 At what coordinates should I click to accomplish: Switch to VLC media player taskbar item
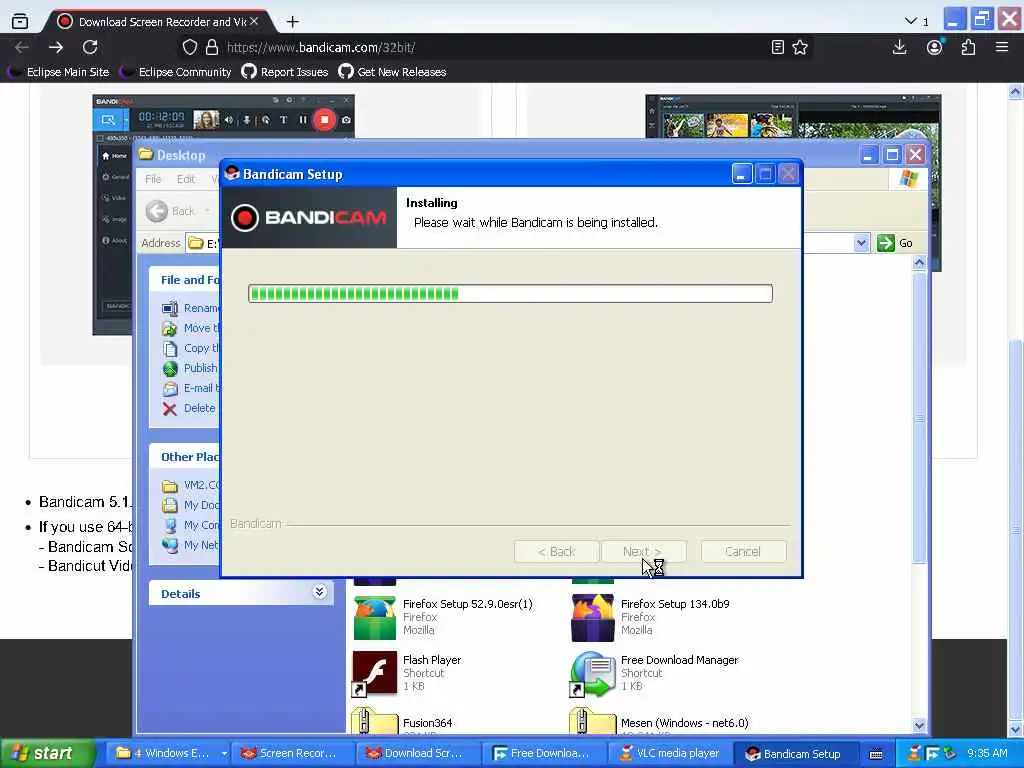pos(669,753)
